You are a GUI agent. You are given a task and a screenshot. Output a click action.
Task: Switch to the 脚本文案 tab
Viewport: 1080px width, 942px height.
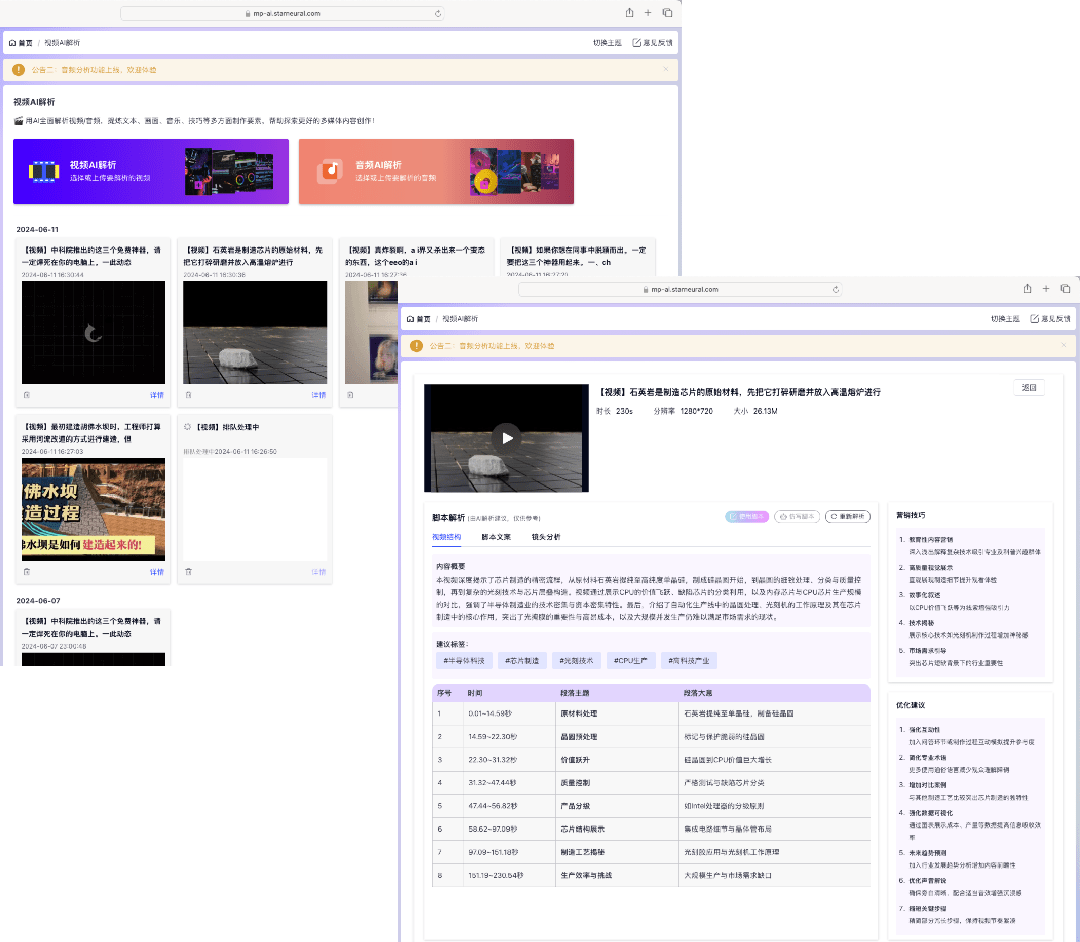(496, 537)
